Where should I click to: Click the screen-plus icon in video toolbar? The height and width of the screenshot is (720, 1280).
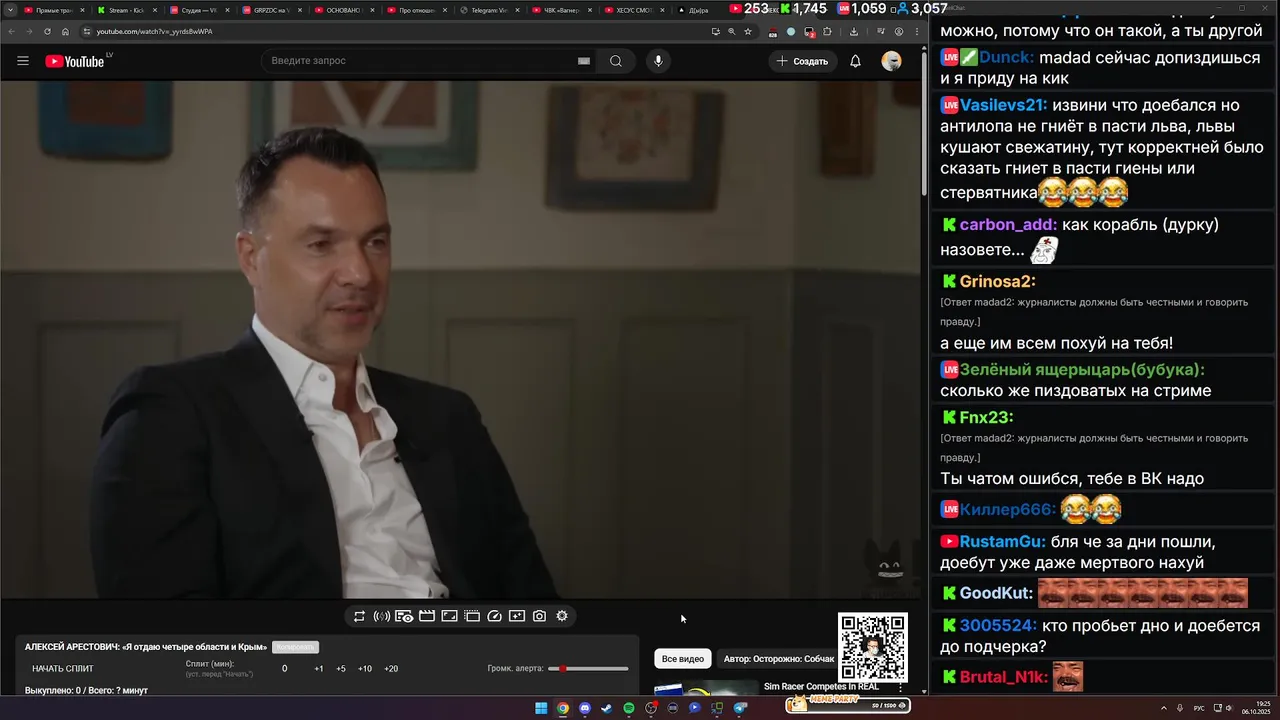(x=517, y=616)
